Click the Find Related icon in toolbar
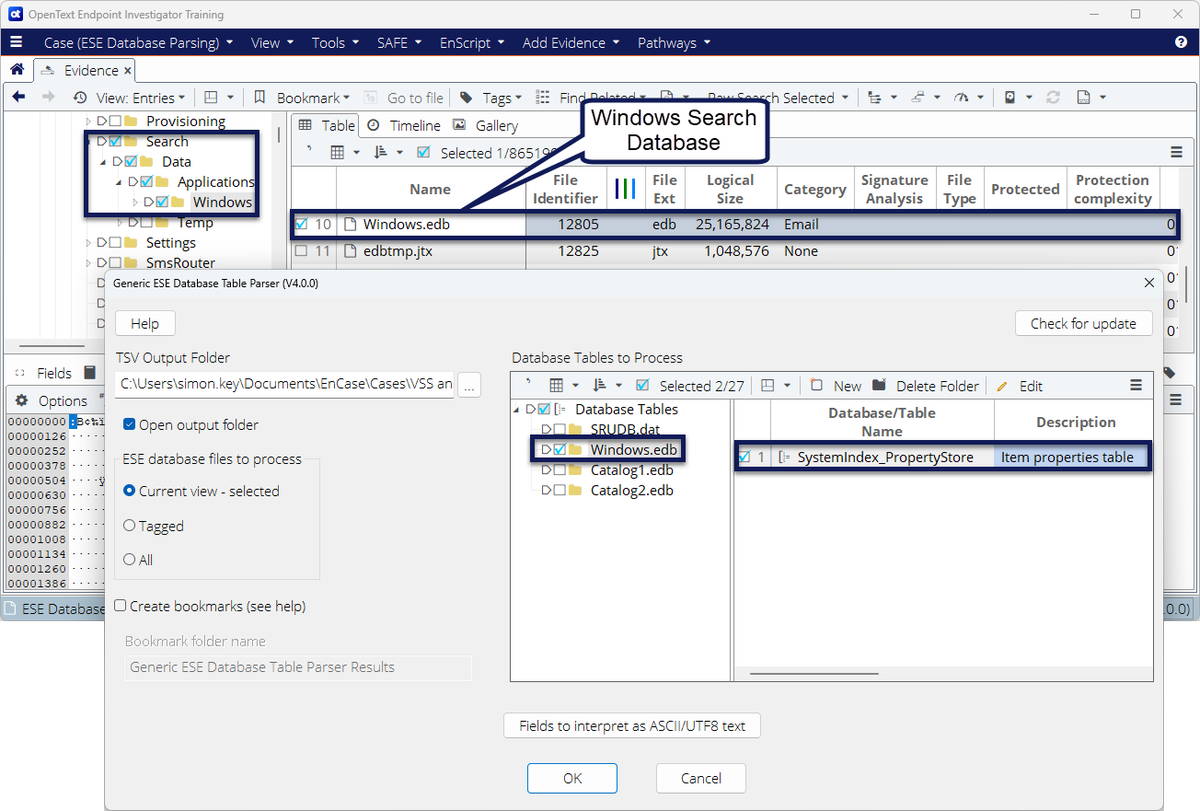This screenshot has height=811, width=1200. tap(543, 97)
